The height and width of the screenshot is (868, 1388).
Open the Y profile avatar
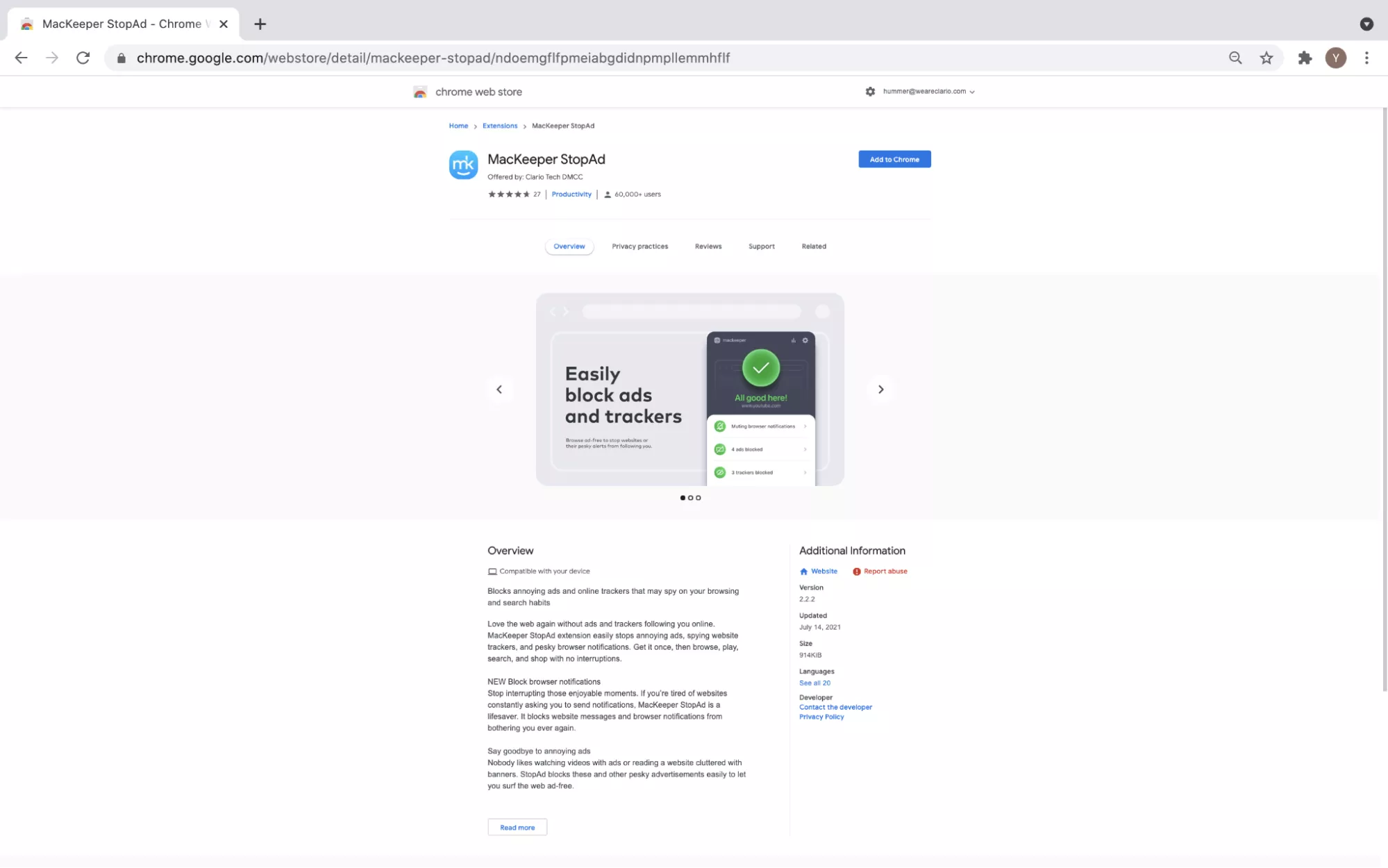coord(1335,58)
